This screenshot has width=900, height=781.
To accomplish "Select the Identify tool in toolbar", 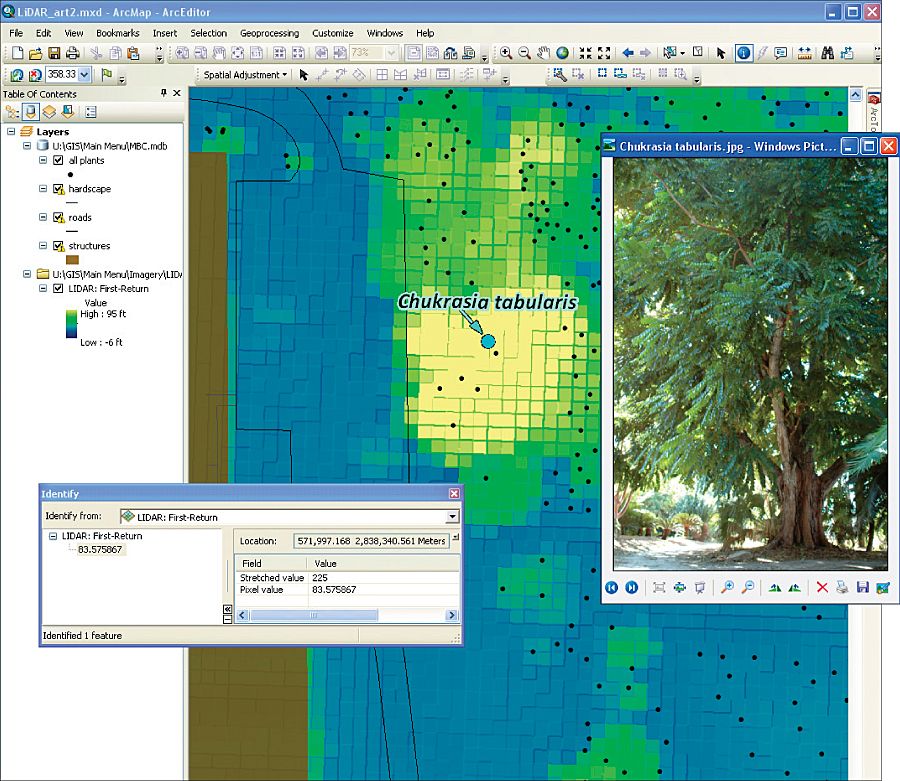I will coord(744,53).
